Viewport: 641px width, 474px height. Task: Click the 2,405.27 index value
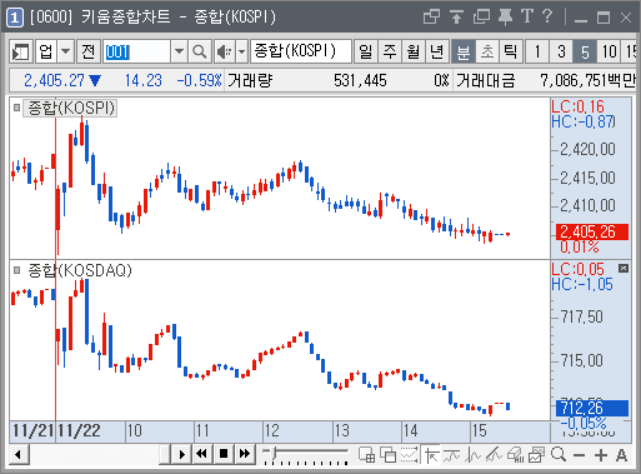(54, 81)
